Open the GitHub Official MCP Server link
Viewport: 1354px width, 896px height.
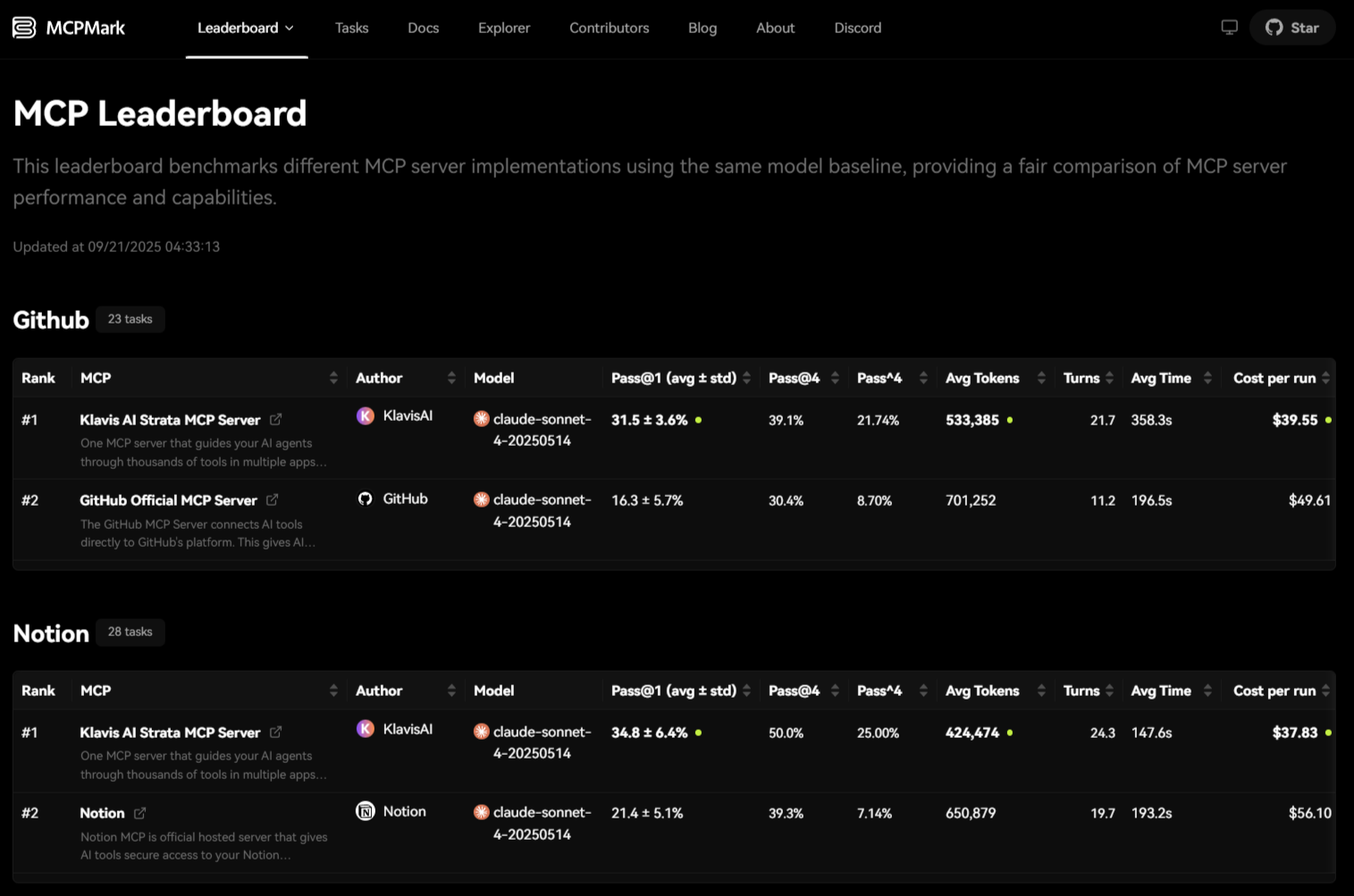(169, 499)
